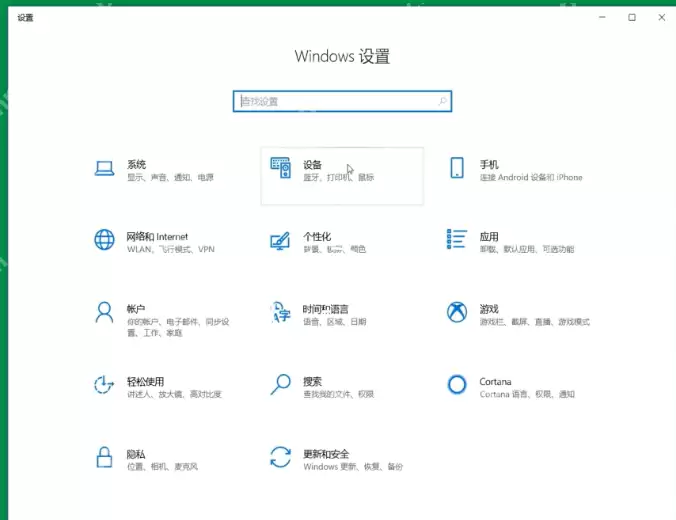This screenshot has height=520, width=676.
Task: Select the 游戏 title text
Action: tap(489, 309)
